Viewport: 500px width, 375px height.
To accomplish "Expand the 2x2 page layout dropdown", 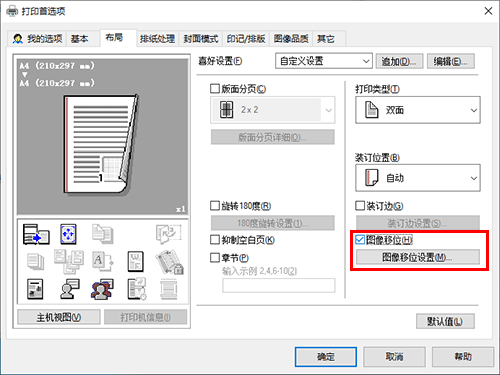I will (x=273, y=110).
